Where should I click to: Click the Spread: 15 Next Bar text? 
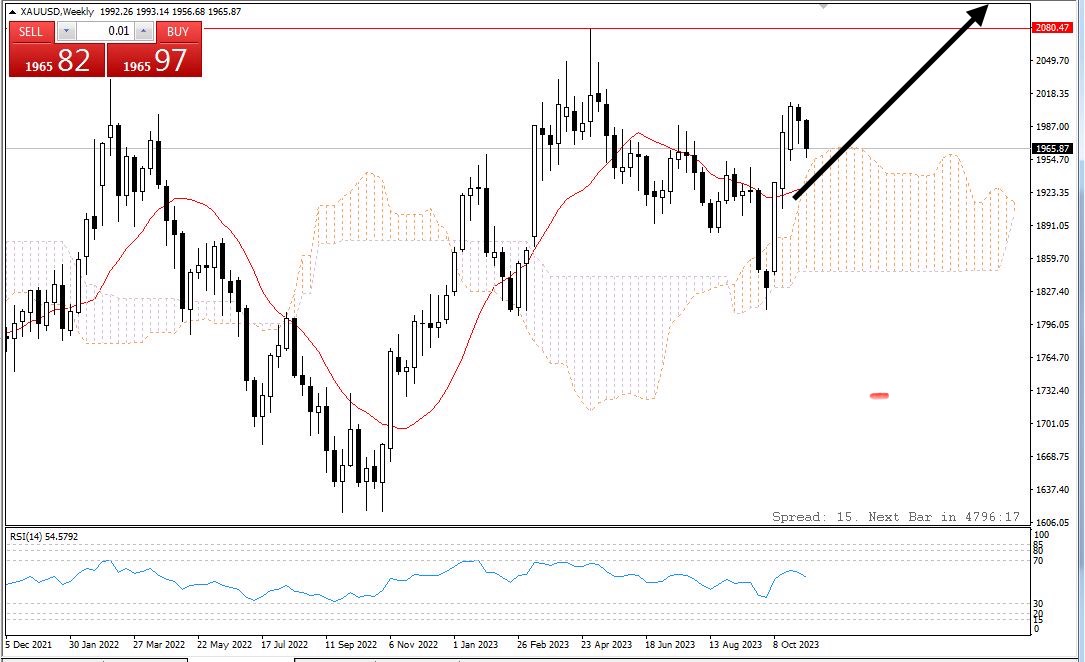pos(895,517)
